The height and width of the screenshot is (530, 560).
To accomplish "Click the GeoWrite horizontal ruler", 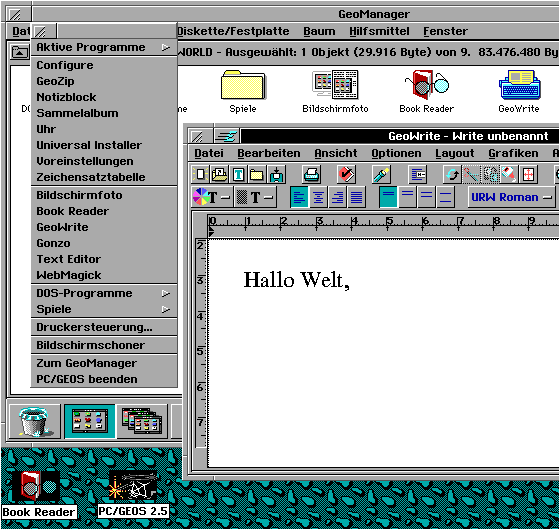I will [x=383, y=225].
